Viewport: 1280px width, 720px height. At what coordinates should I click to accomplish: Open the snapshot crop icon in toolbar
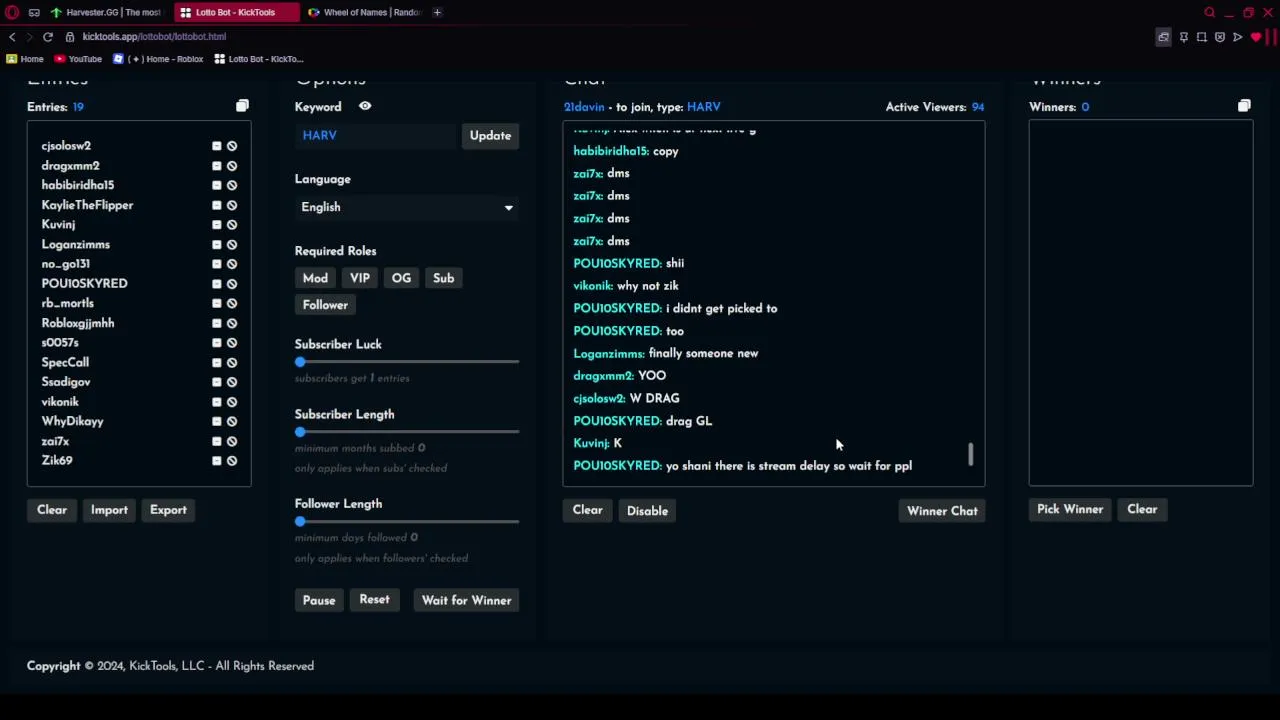coord(1202,37)
